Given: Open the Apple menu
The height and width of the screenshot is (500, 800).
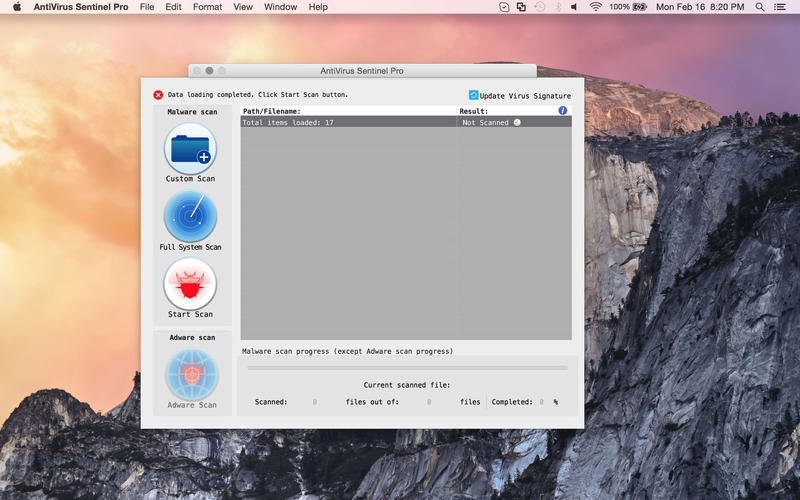Looking at the screenshot, I should tap(17, 7).
